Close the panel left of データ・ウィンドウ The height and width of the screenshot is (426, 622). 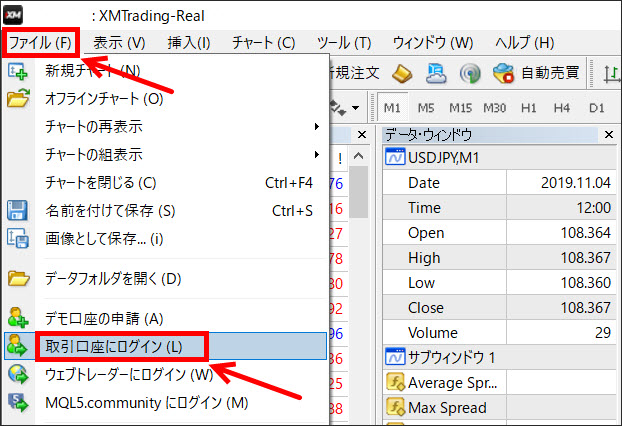pos(362,135)
